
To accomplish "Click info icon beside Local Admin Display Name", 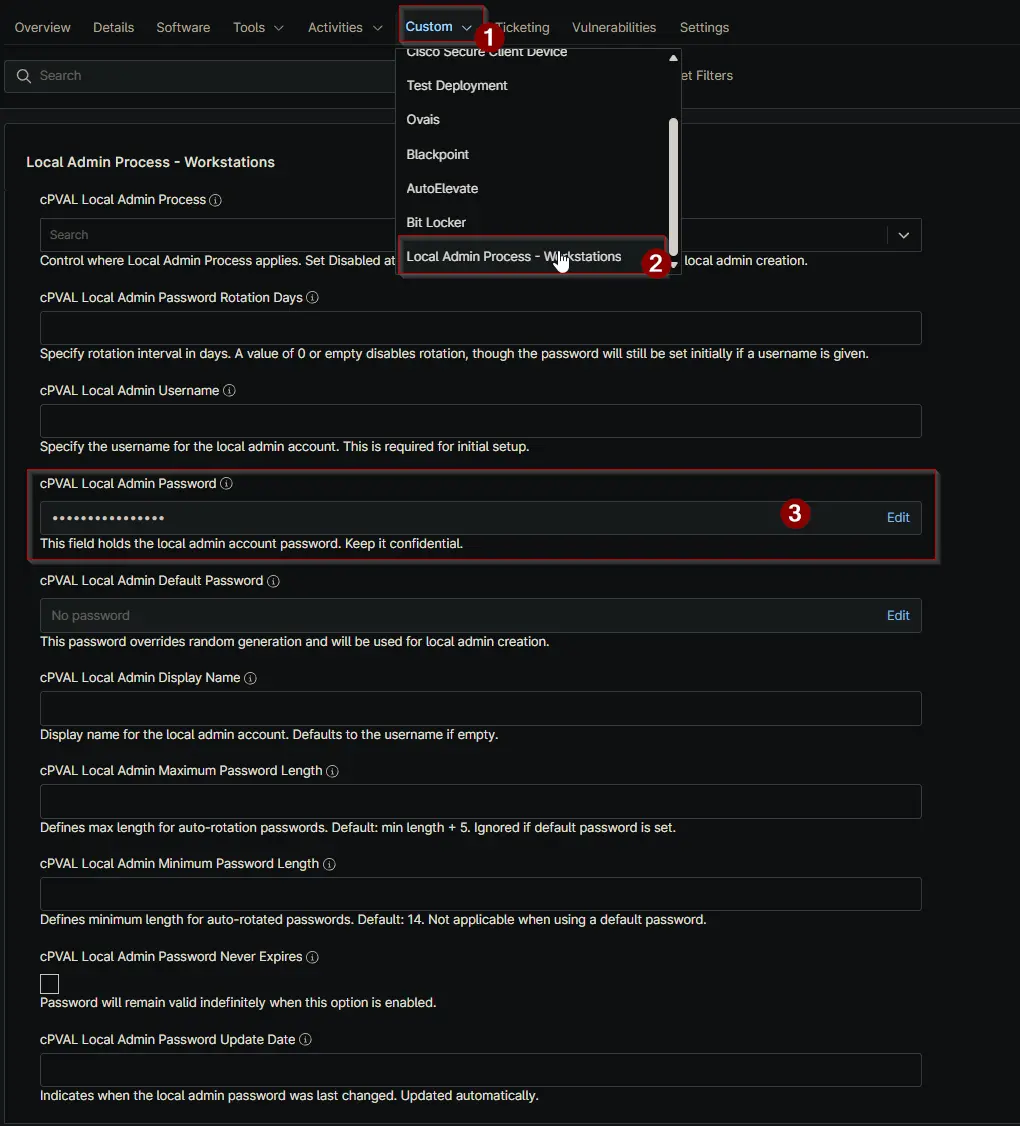I will click(x=250, y=678).
